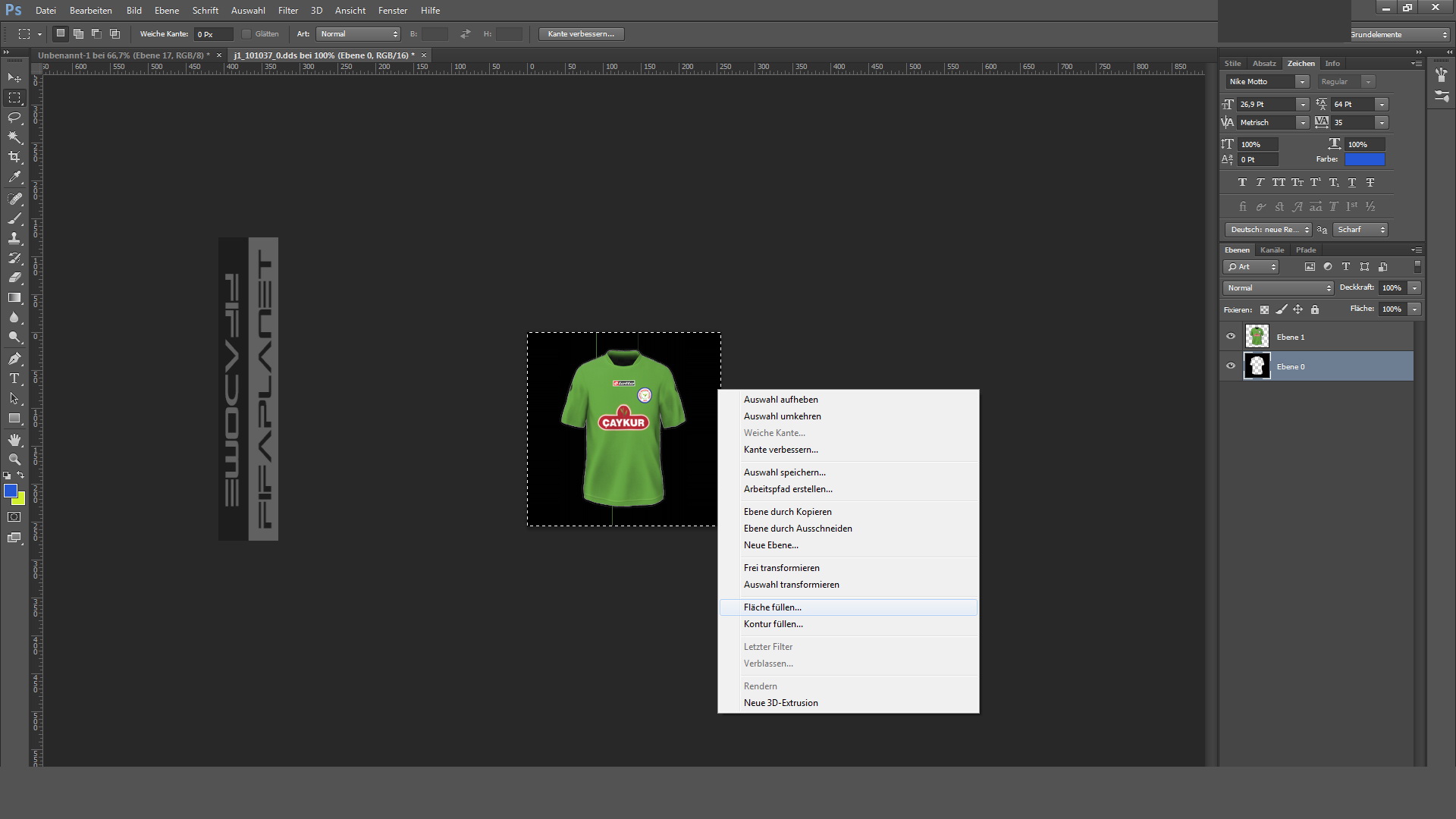
Task: Select the Path Selection tool
Action: (14, 398)
